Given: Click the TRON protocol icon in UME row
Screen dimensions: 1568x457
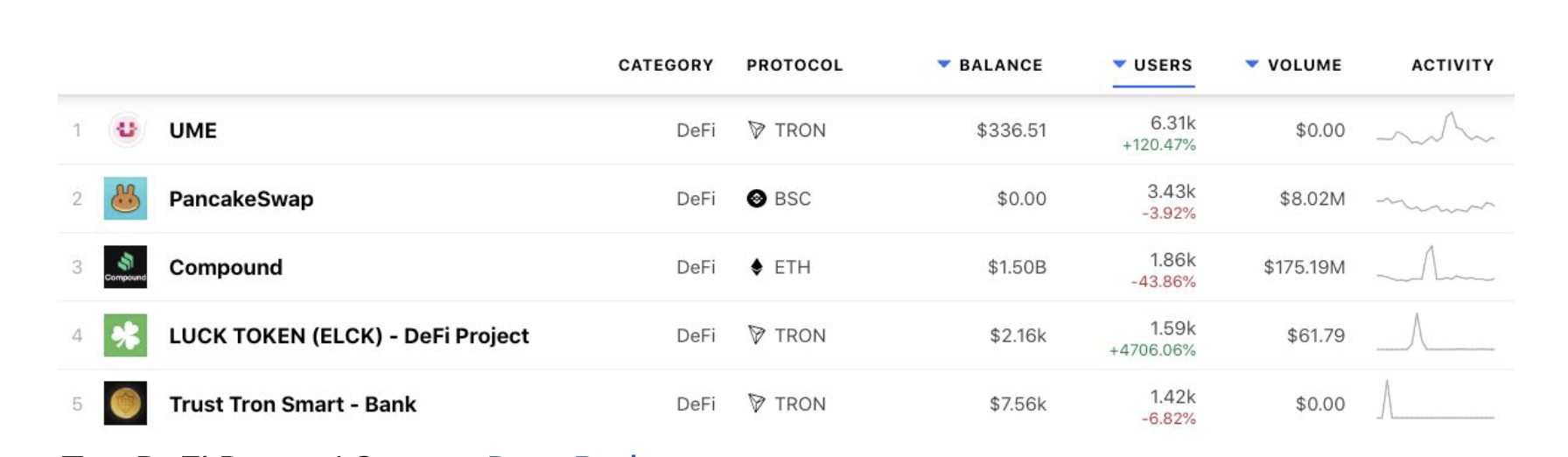Looking at the screenshot, I should (757, 130).
